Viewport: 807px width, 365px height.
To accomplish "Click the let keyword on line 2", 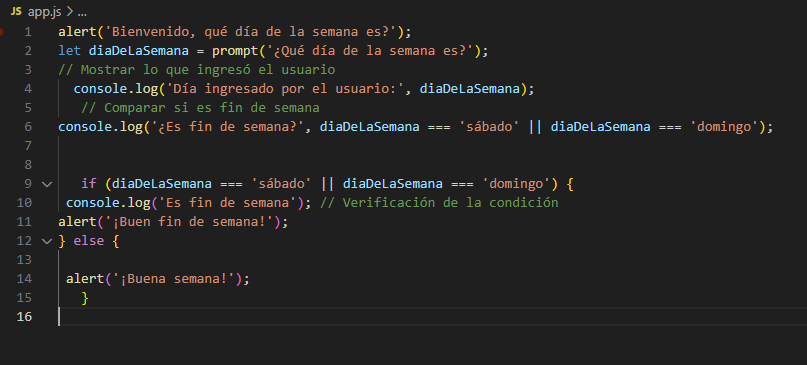I will point(69,51).
